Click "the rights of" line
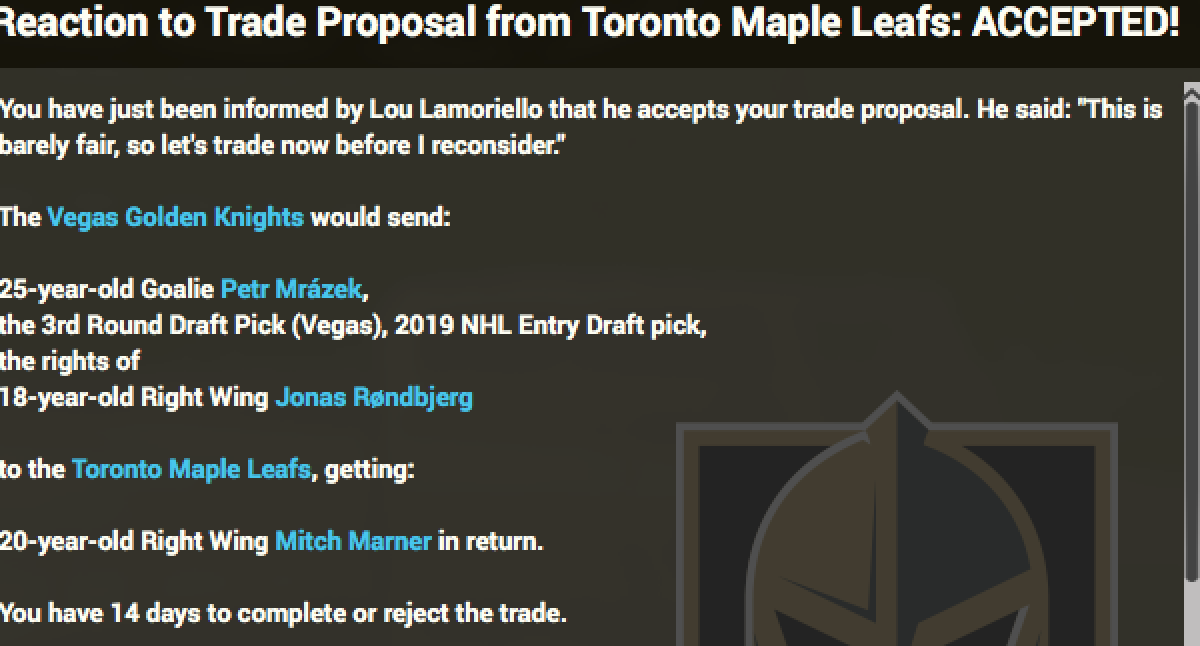The width and height of the screenshot is (1200, 646). 70,361
